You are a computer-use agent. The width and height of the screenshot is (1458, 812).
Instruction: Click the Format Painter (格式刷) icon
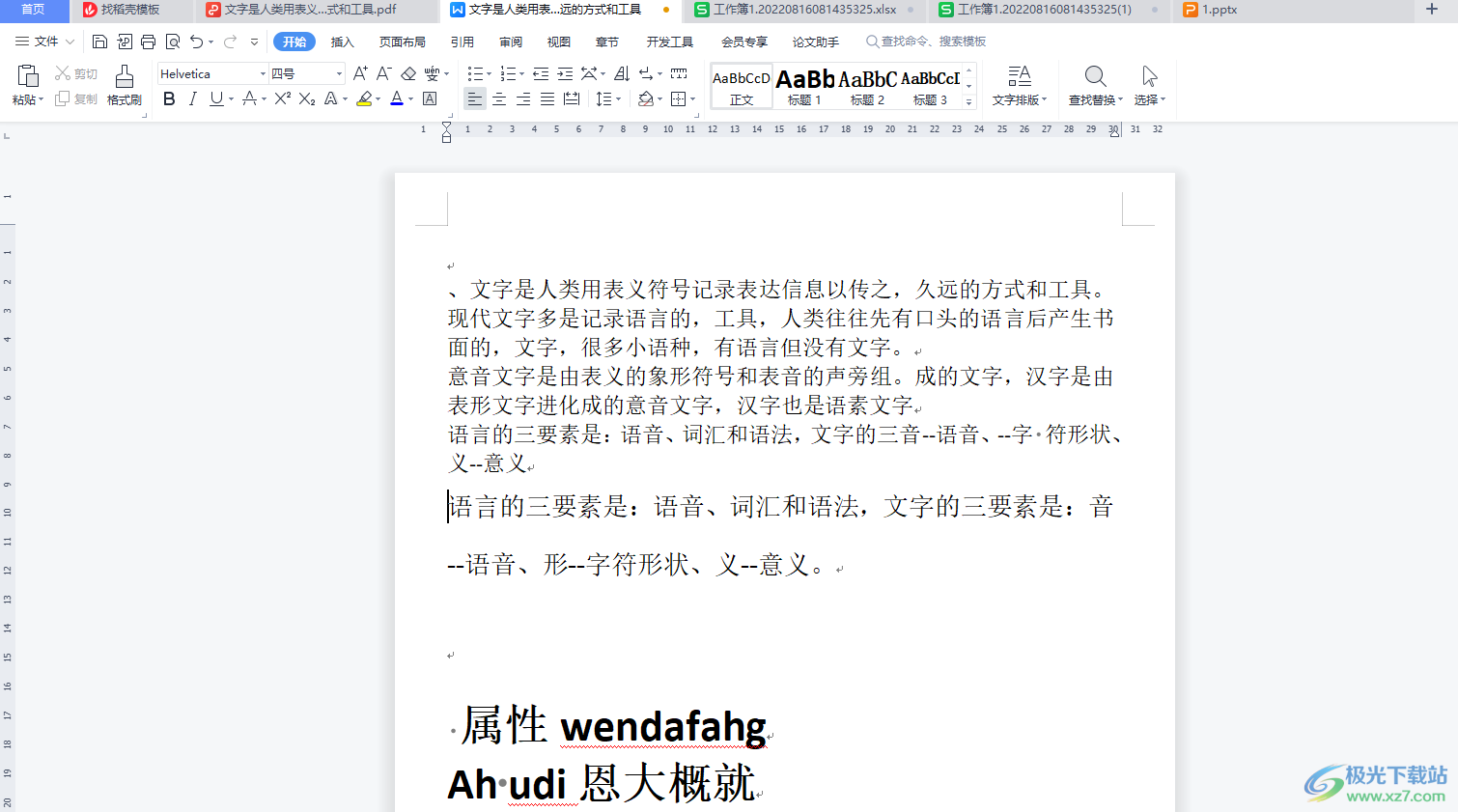pyautogui.click(x=125, y=77)
